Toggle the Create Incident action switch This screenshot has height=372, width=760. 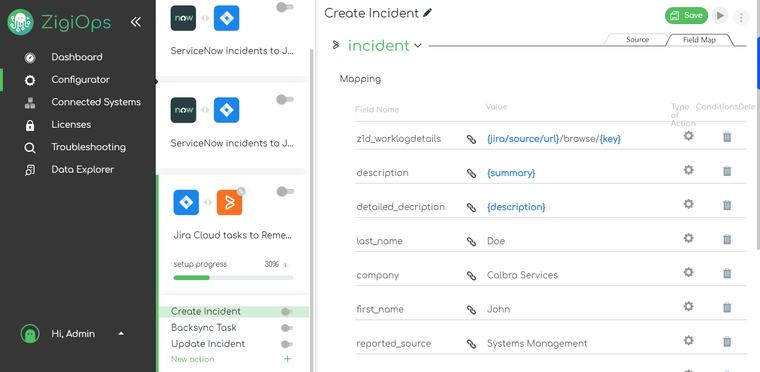pyautogui.click(x=287, y=312)
